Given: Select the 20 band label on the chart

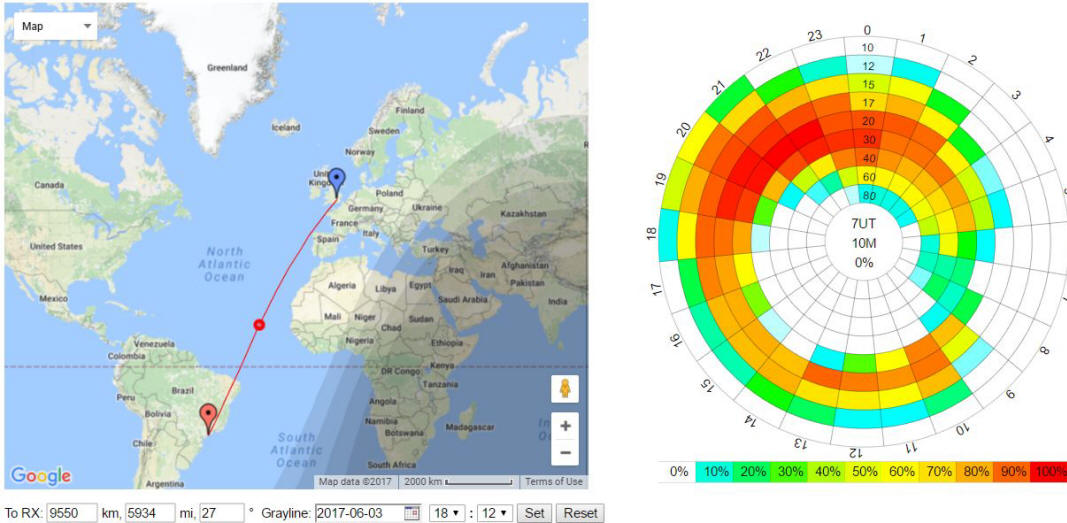Looking at the screenshot, I should [x=867, y=121].
